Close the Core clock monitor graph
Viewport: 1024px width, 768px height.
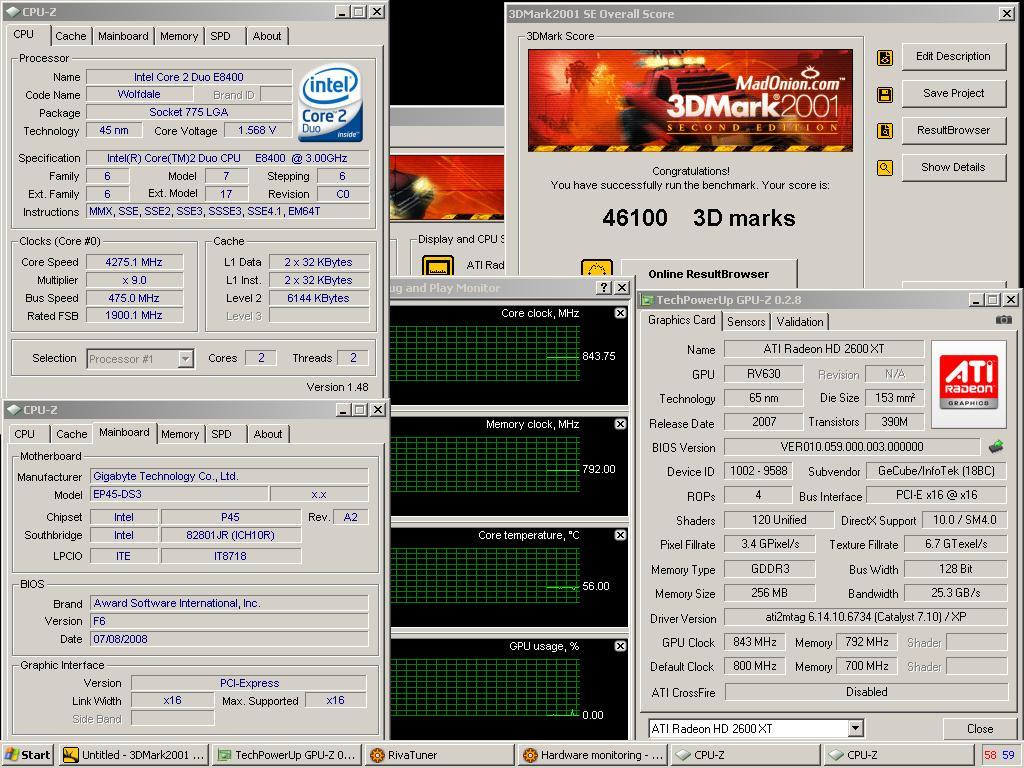tap(620, 313)
